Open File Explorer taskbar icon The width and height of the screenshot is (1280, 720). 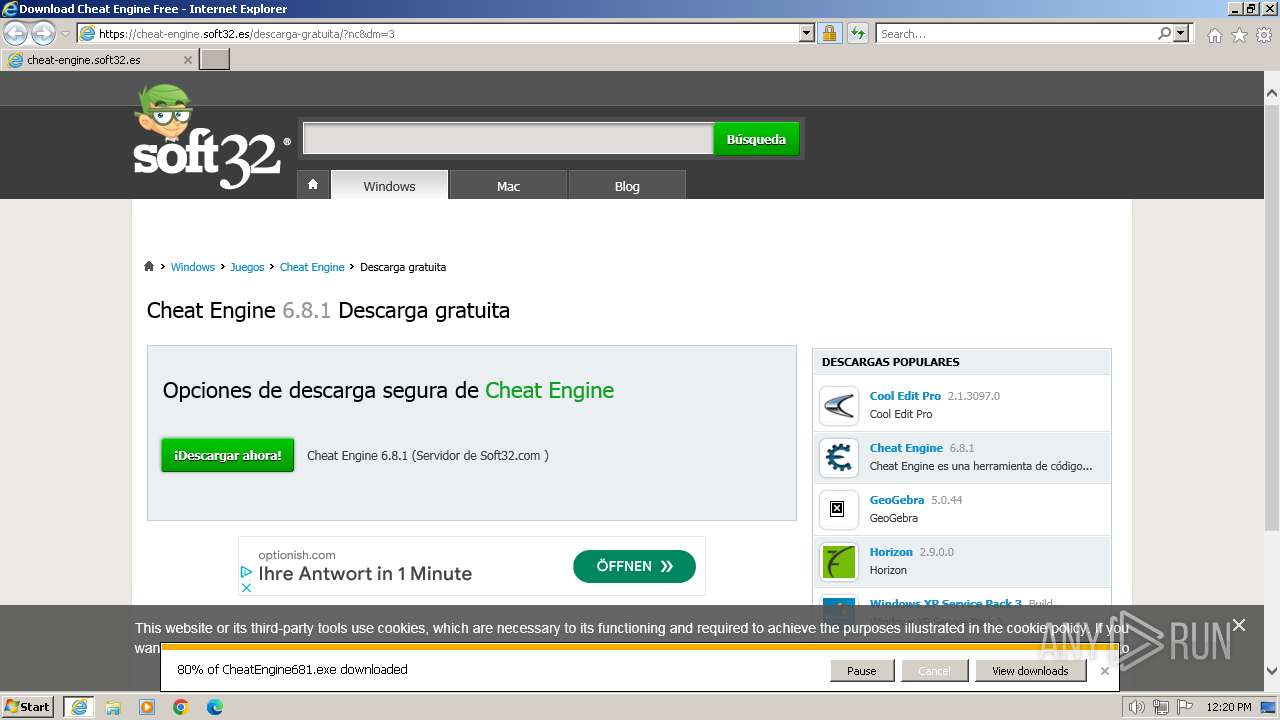[113, 707]
